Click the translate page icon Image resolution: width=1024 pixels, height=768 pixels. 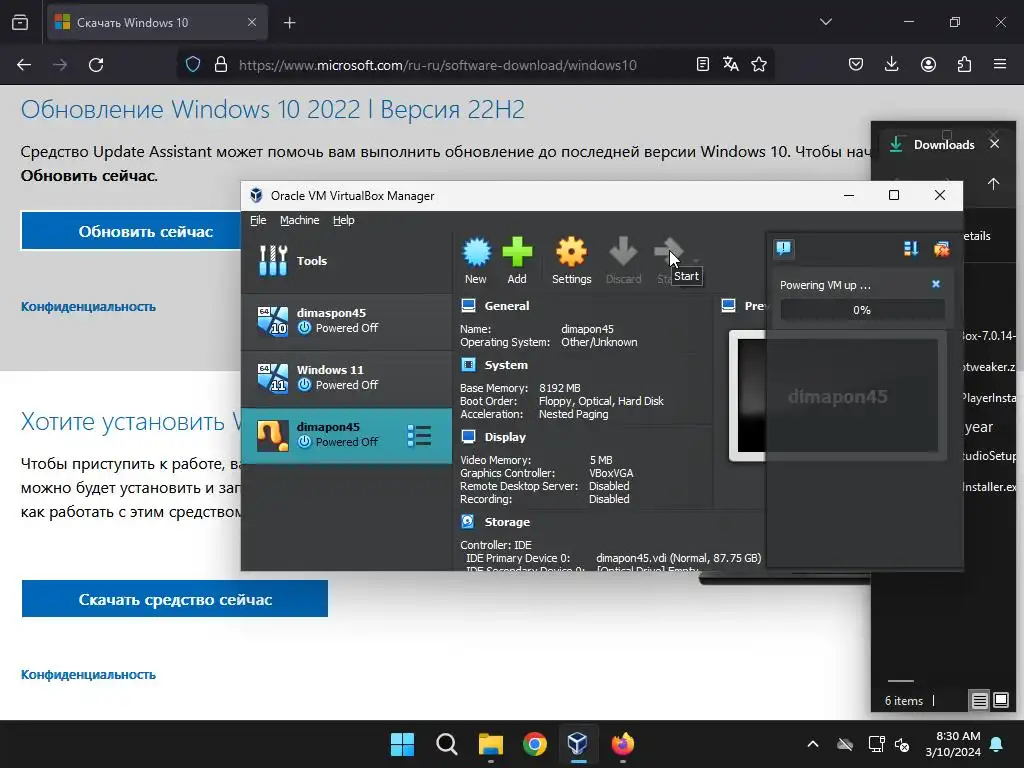pyautogui.click(x=731, y=64)
